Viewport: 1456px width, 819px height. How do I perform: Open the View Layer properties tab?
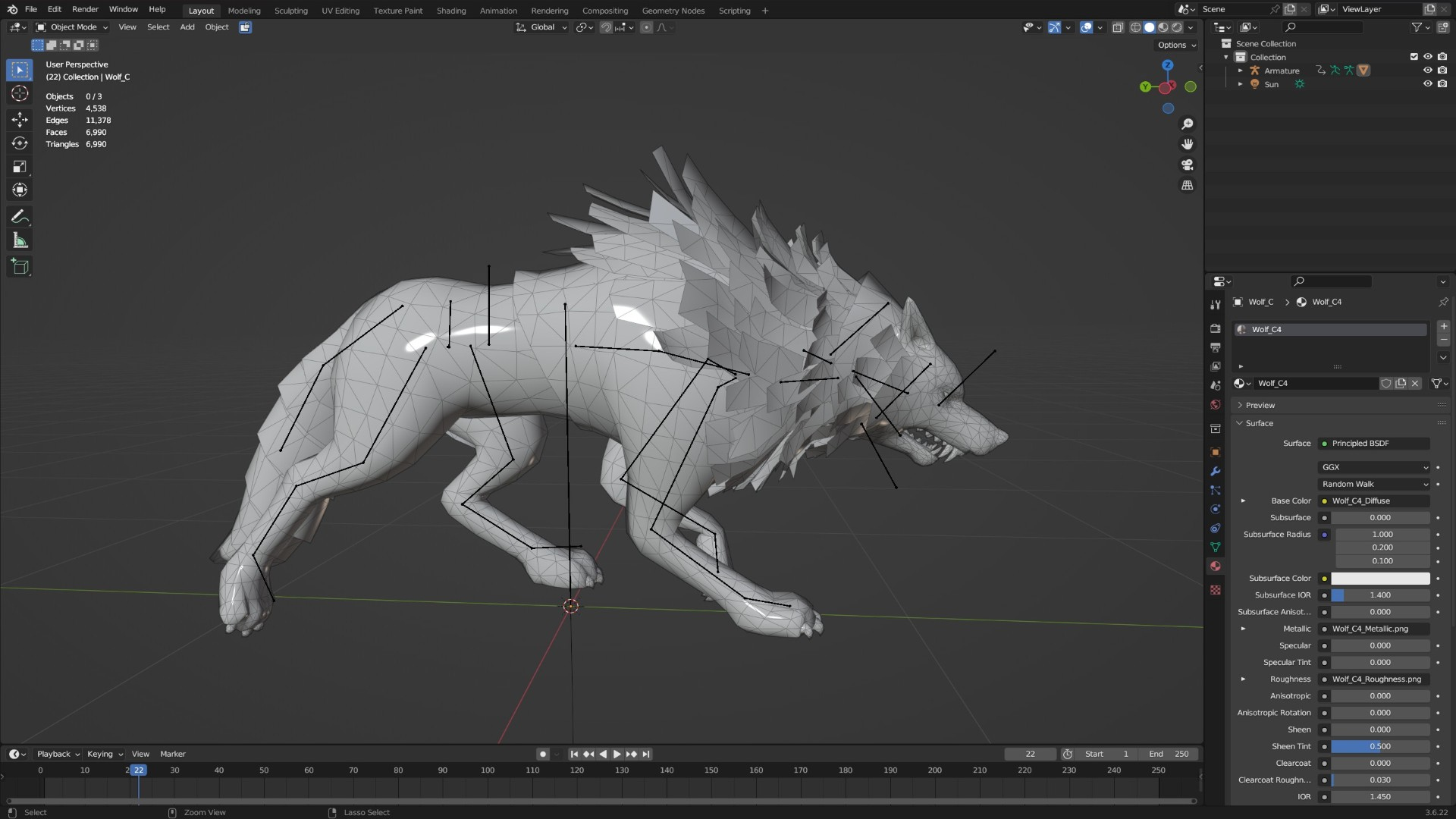click(1216, 366)
